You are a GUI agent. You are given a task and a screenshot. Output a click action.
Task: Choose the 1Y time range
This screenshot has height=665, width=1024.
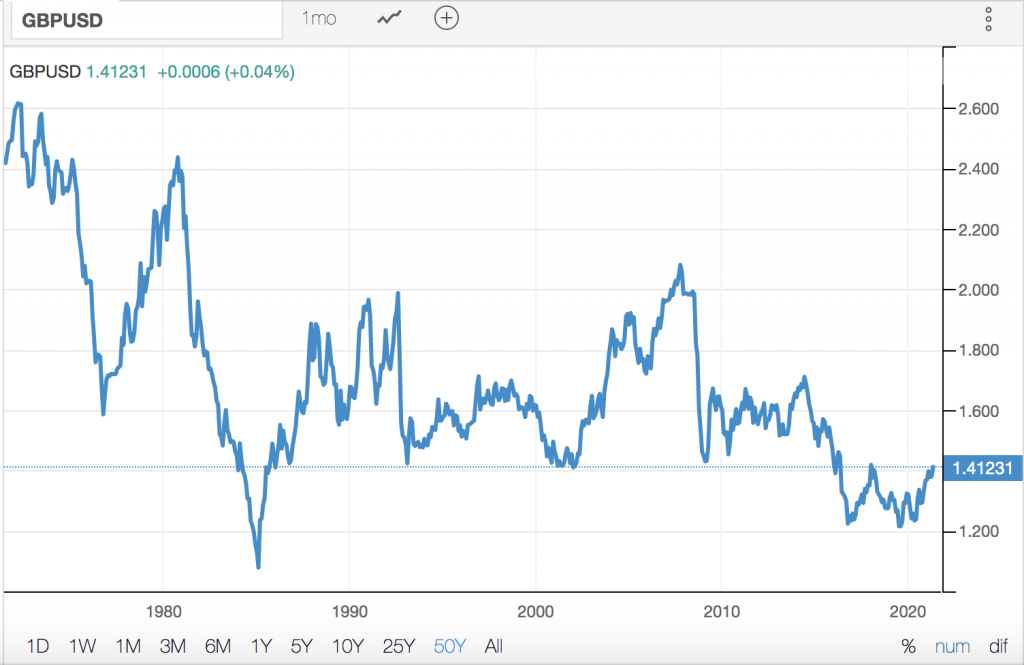point(262,646)
